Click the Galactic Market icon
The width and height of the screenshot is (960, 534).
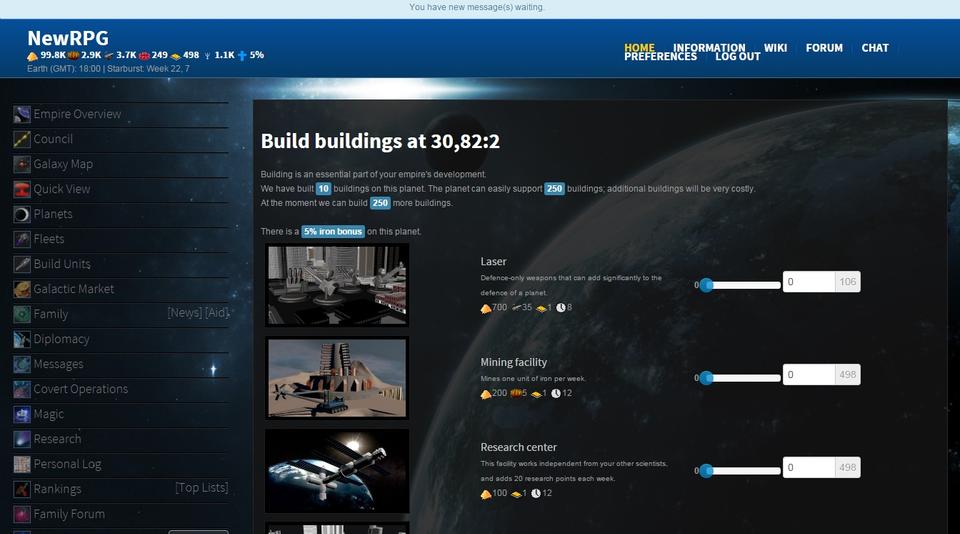(x=22, y=289)
